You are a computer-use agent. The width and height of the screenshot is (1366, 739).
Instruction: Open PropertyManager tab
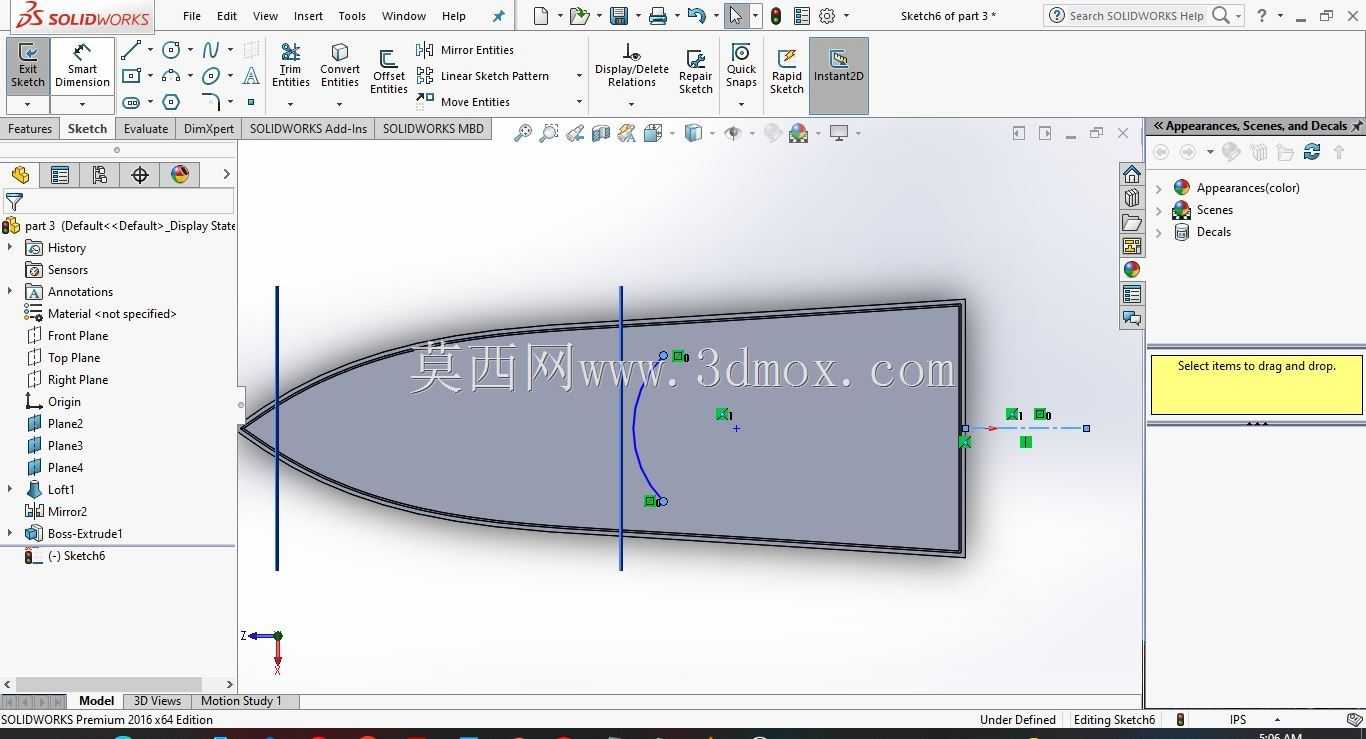point(60,175)
